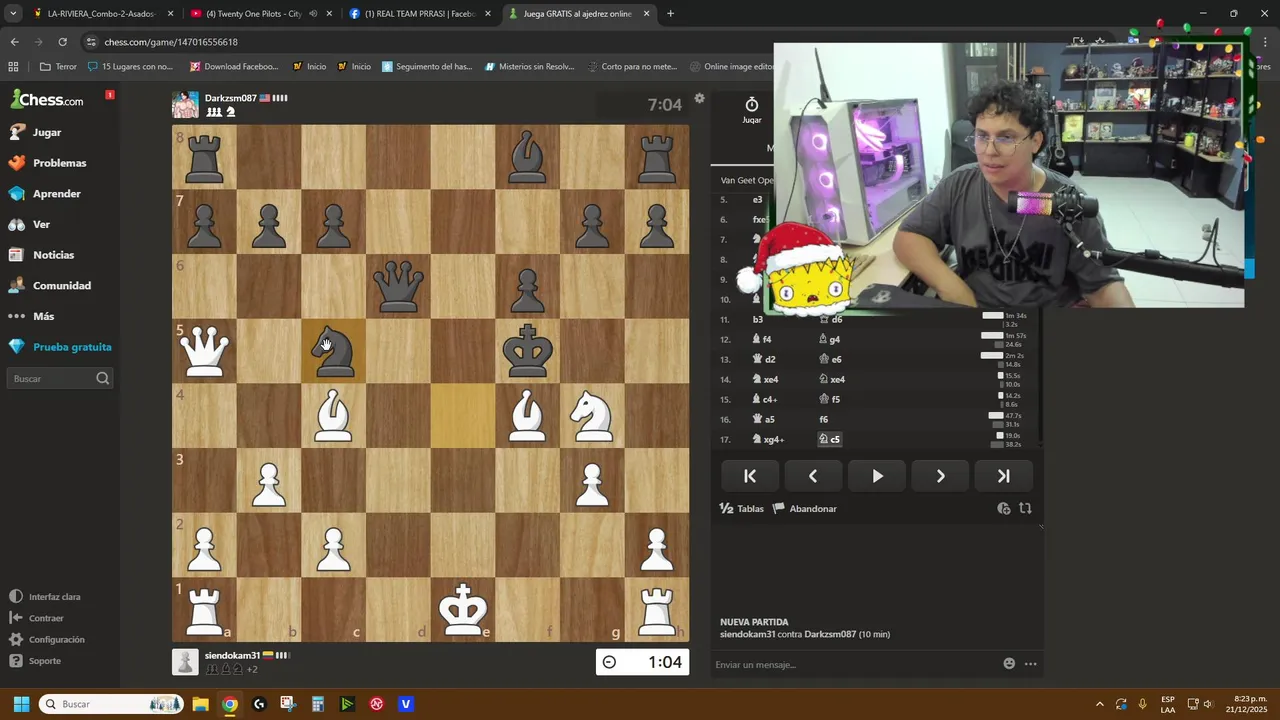Viewport: 1280px width, 720px height.
Task: Offer a draw with Tablas
Action: click(742, 509)
